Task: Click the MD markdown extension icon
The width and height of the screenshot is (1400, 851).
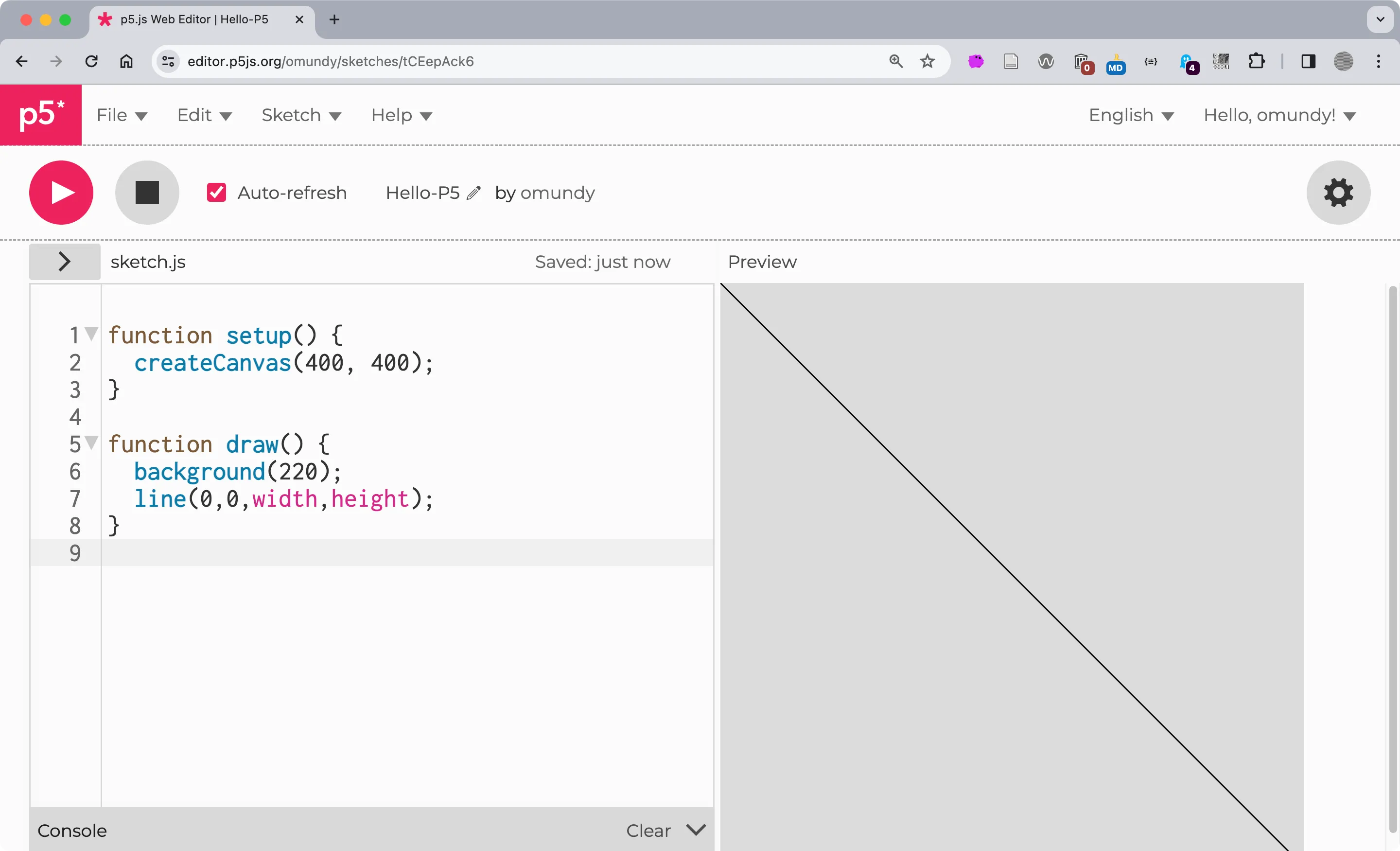Action: tap(1115, 63)
